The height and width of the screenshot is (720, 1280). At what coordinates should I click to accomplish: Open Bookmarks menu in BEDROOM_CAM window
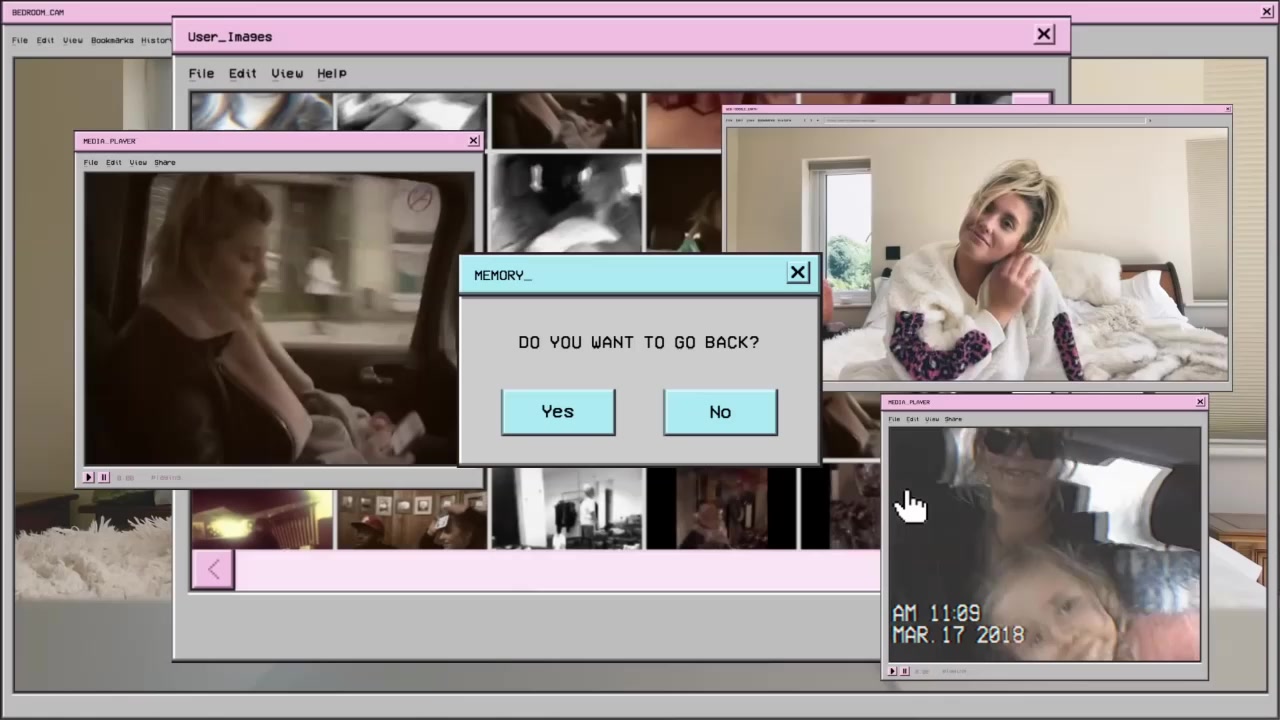(112, 40)
